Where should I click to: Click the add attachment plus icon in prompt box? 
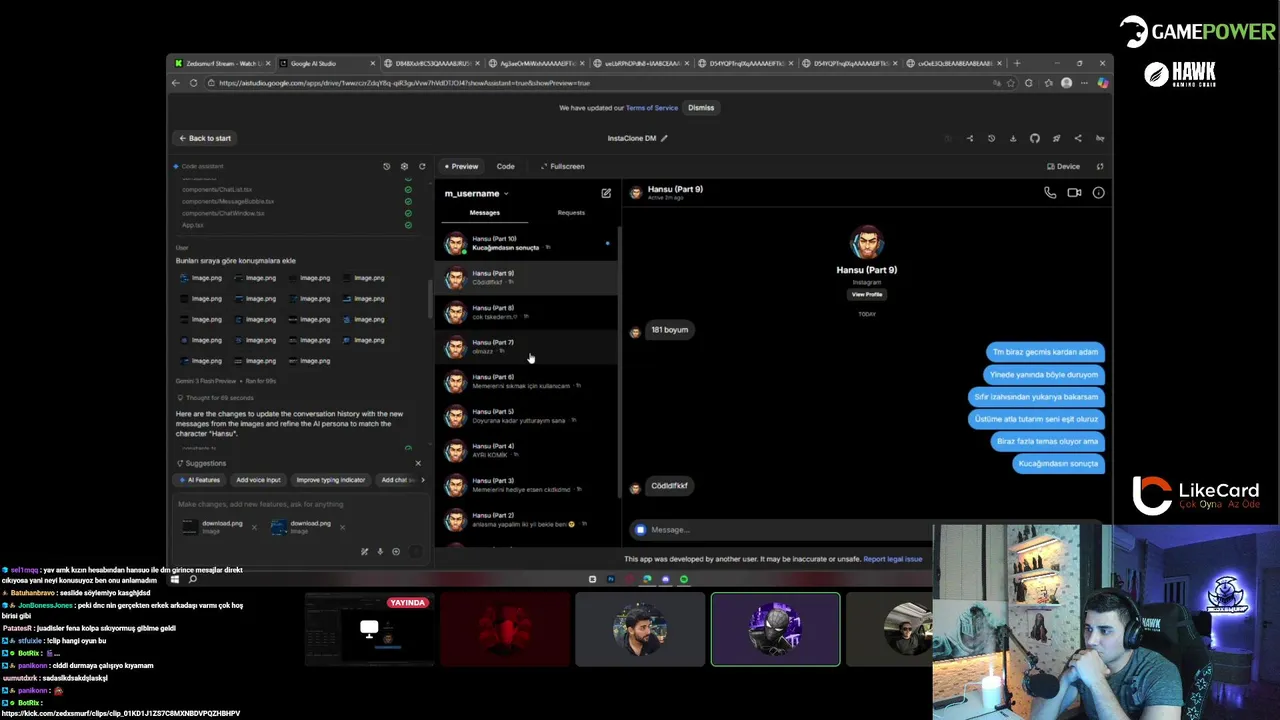pyautogui.click(x=396, y=551)
